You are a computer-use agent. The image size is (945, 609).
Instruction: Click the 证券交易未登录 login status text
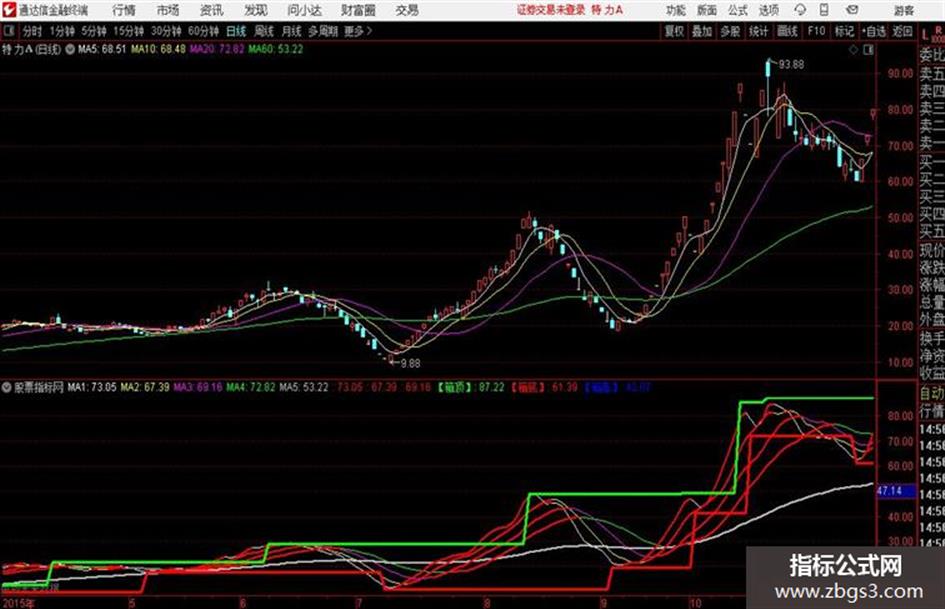pos(551,10)
